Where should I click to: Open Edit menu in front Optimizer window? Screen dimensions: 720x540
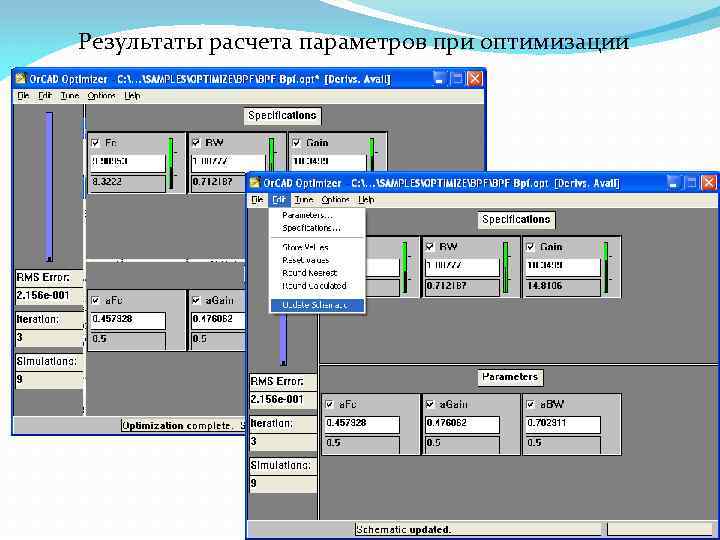click(x=279, y=200)
